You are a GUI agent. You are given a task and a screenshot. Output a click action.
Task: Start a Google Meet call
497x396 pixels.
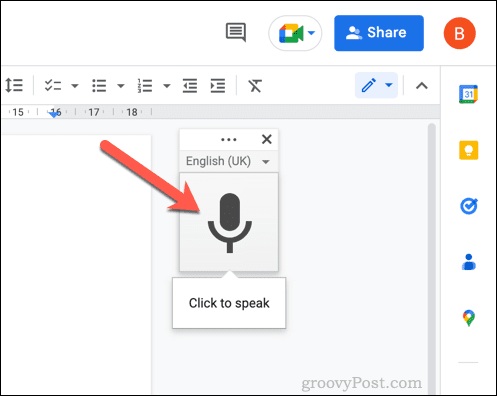(291, 33)
